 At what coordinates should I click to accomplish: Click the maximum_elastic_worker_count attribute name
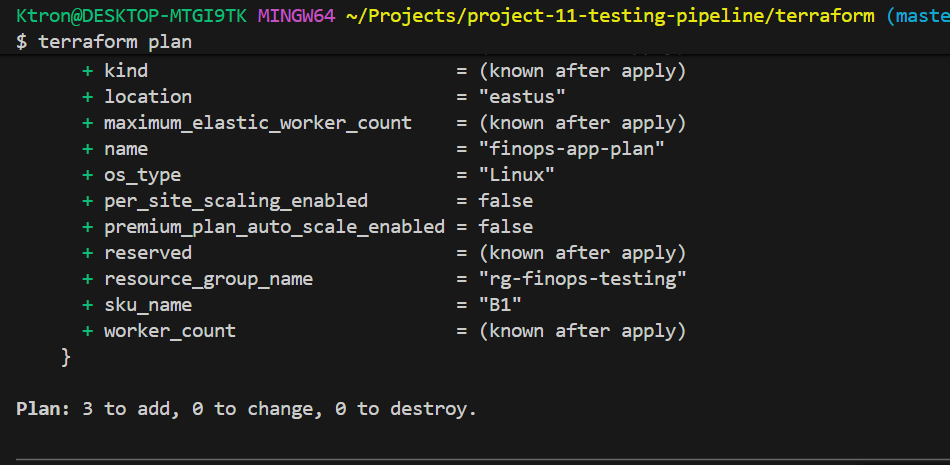click(258, 123)
